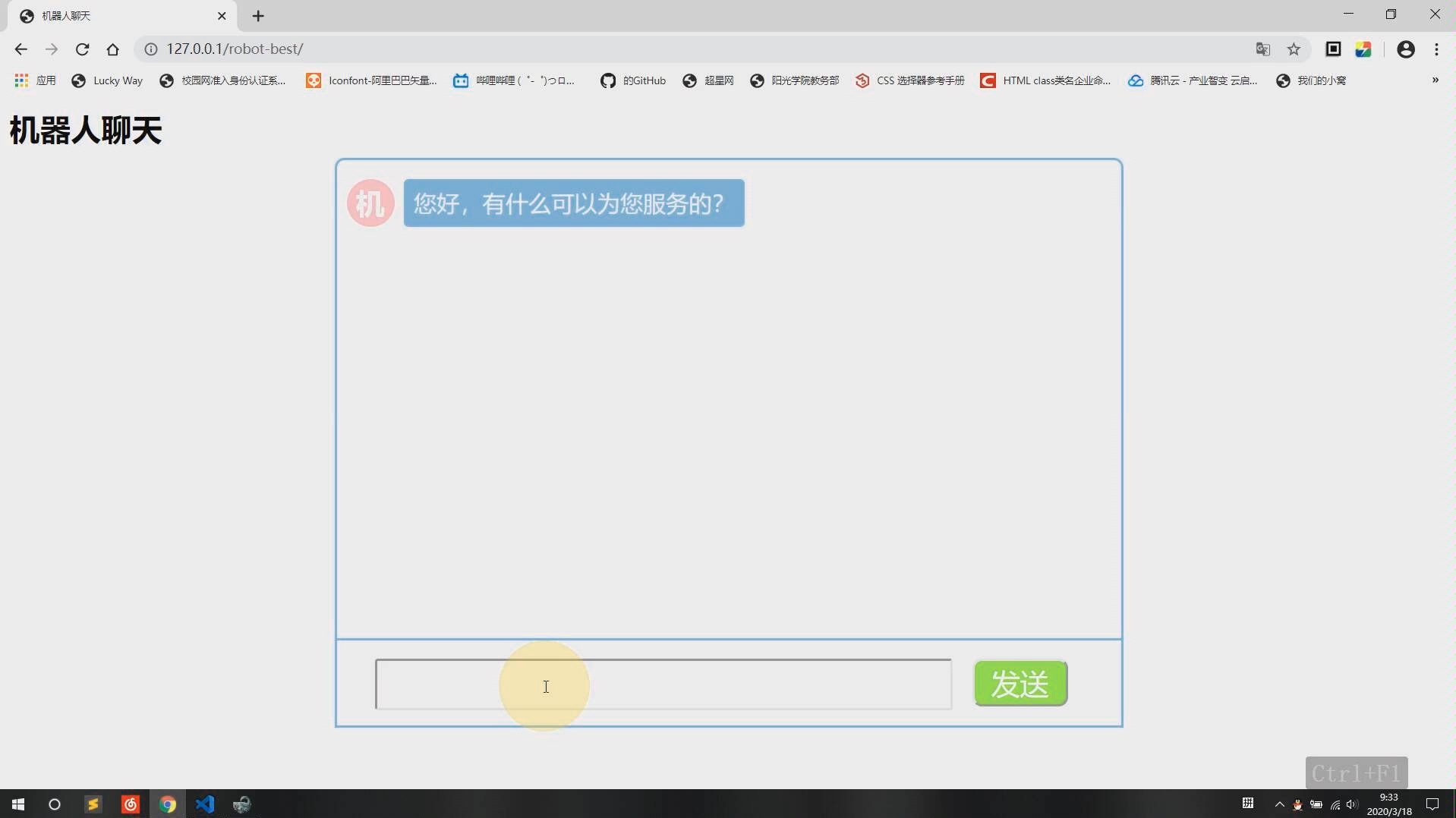The height and width of the screenshot is (818, 1456).
Task: Click the 拼 input method indicator
Action: point(1247,804)
